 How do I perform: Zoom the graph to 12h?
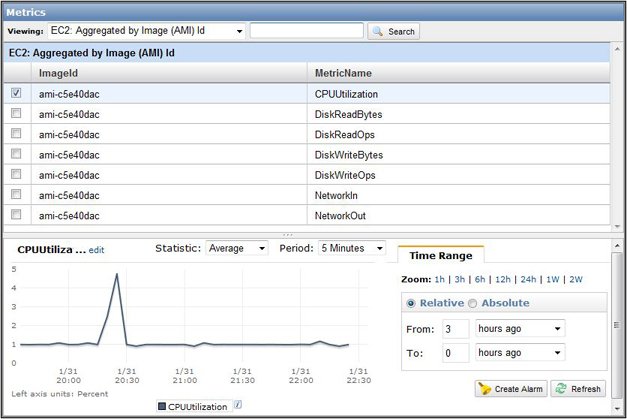coord(503,279)
